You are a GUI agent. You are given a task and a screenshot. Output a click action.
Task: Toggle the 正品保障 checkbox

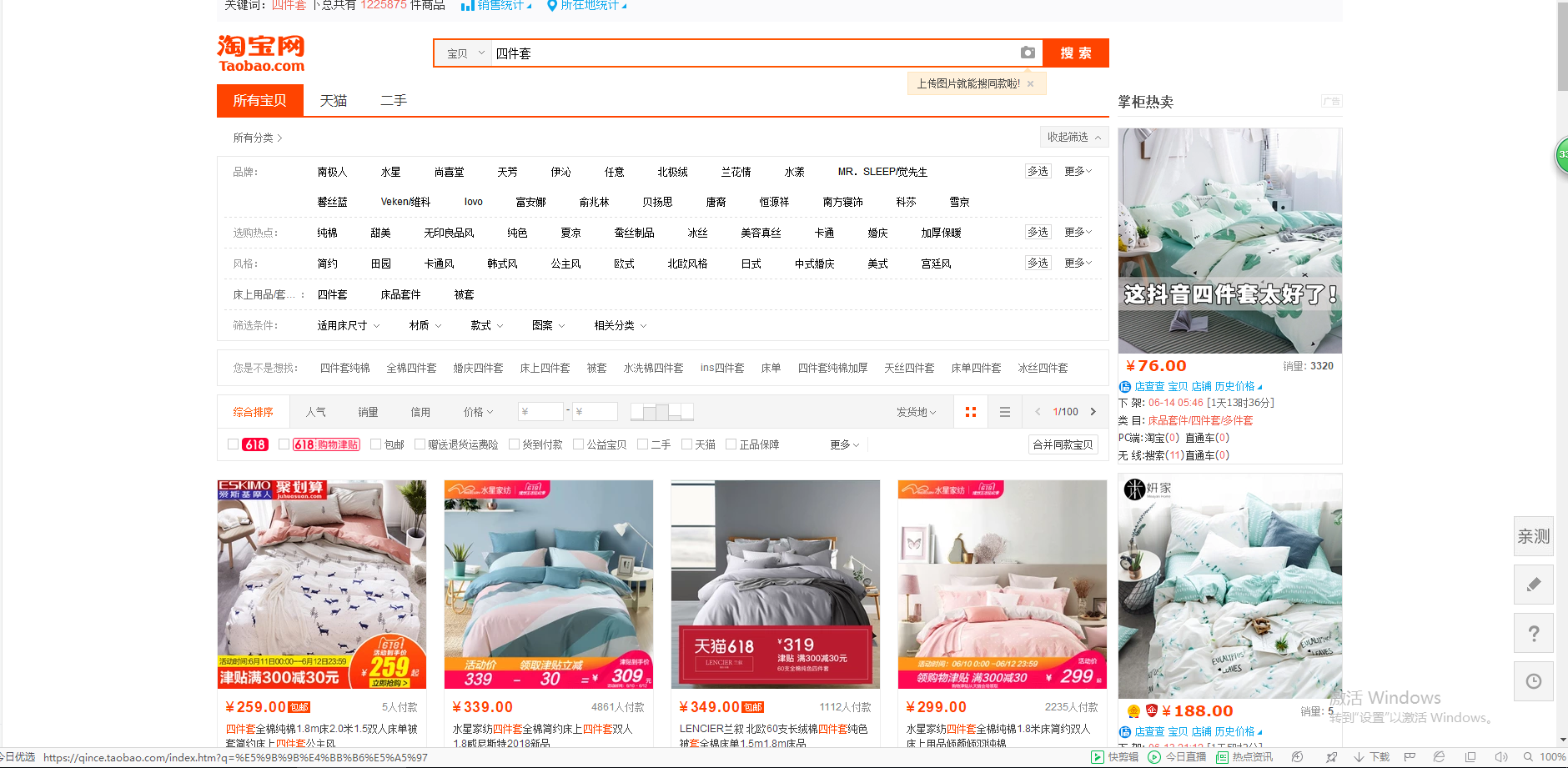point(731,444)
